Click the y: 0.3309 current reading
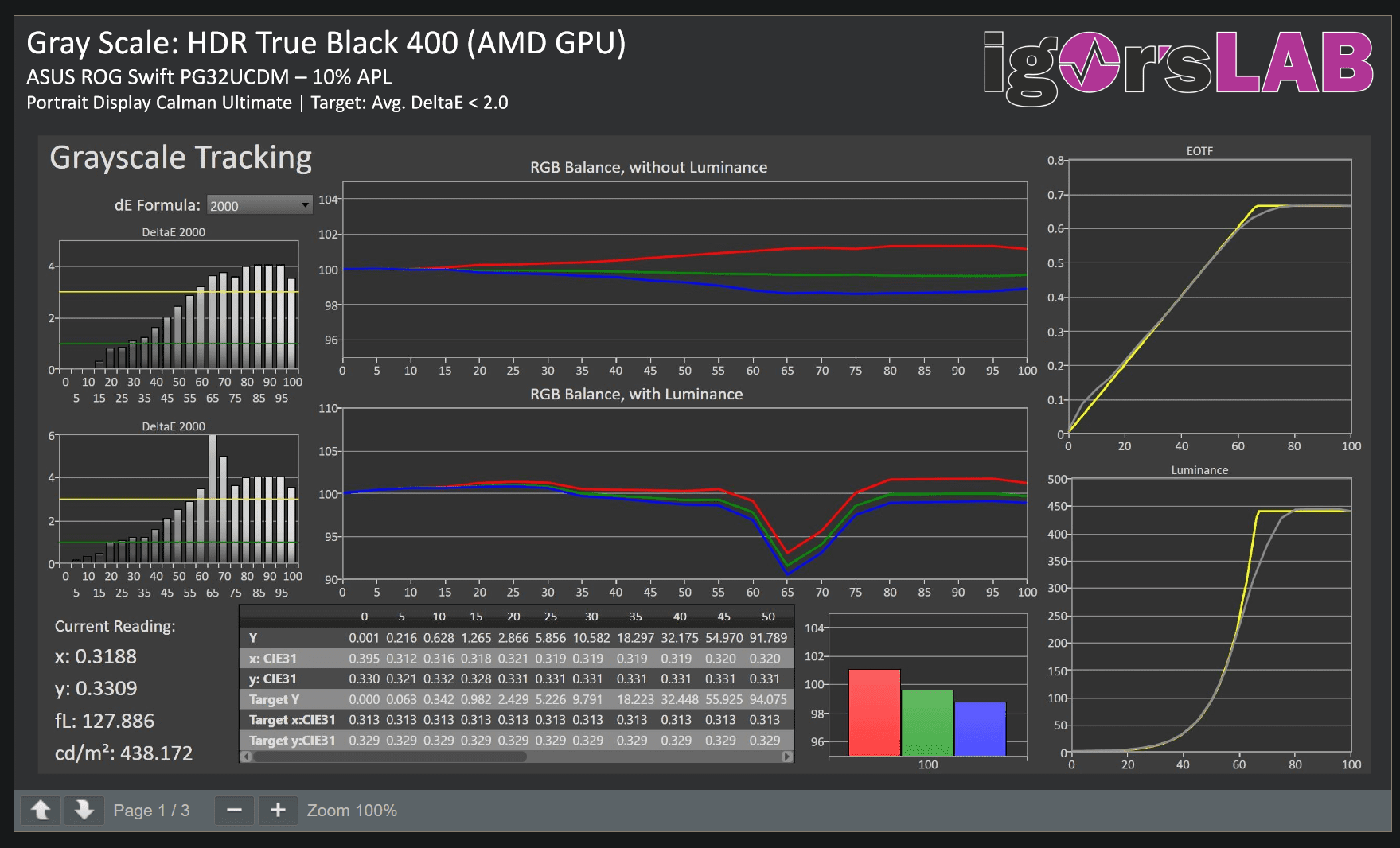 96,689
